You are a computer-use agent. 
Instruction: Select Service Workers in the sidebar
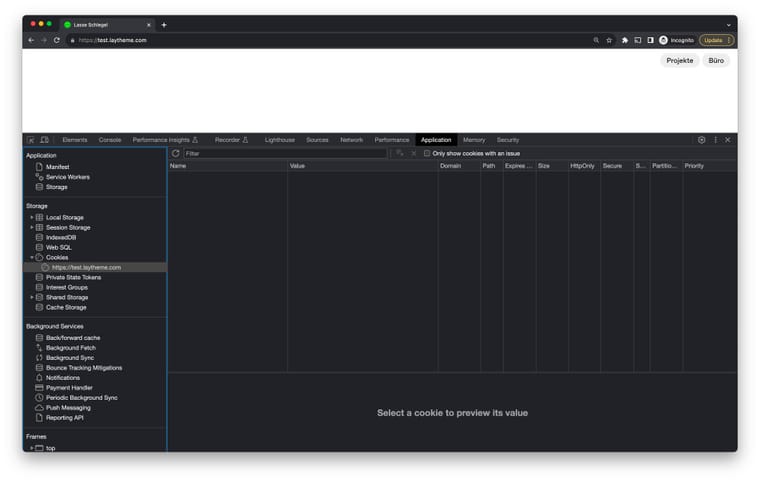point(67,177)
